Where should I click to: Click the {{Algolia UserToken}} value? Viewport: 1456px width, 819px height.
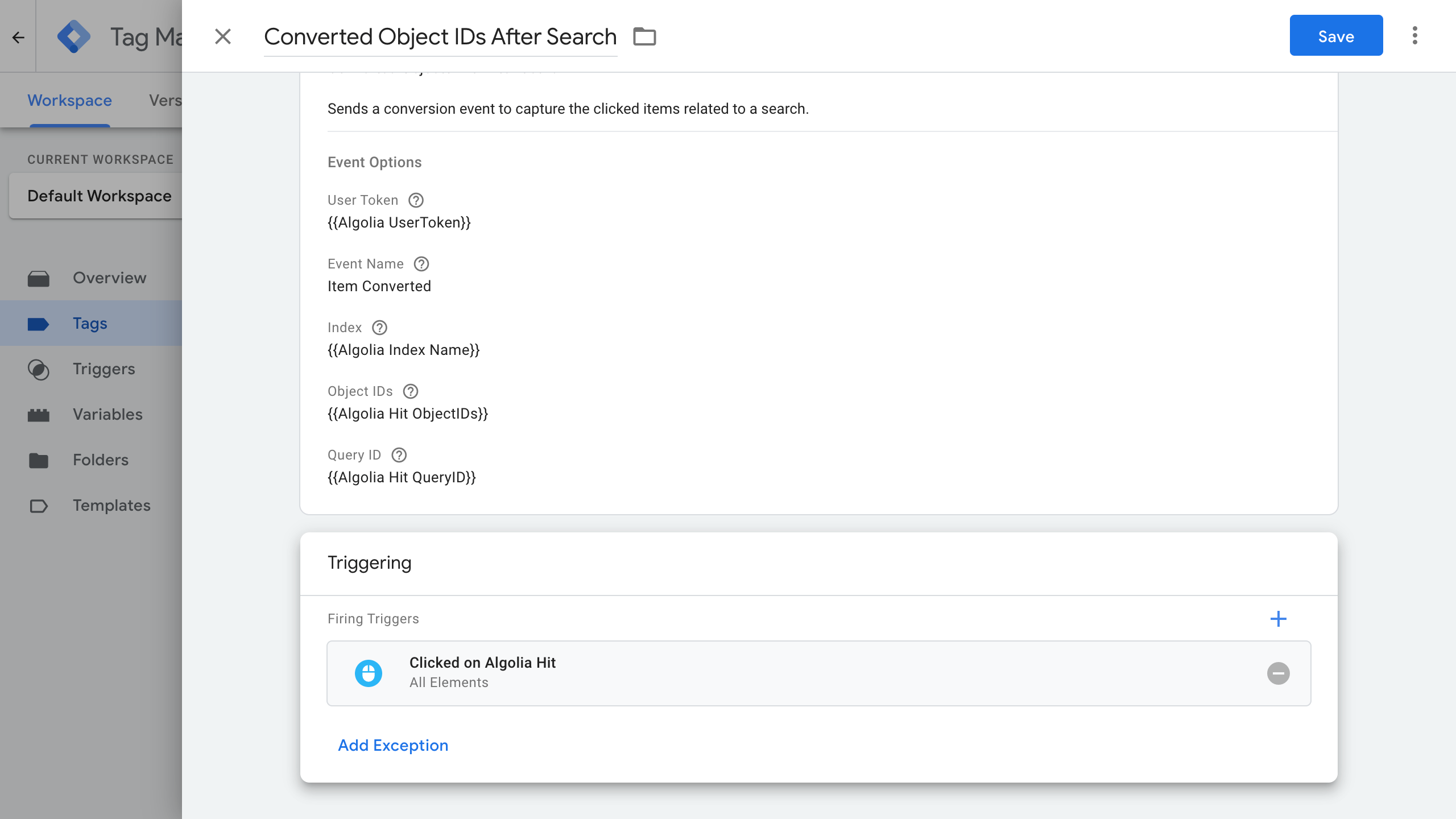coord(399,222)
